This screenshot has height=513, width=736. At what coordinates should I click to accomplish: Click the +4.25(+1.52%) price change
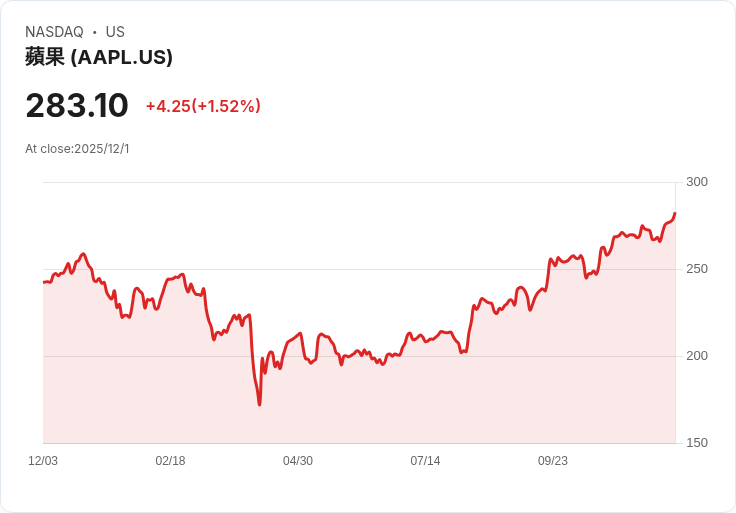click(203, 106)
